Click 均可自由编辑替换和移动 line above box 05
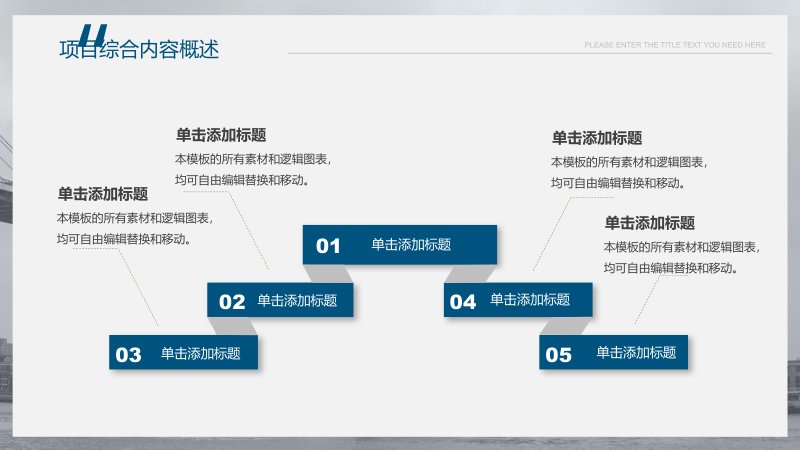This screenshot has height=450, width=800. coord(671,268)
